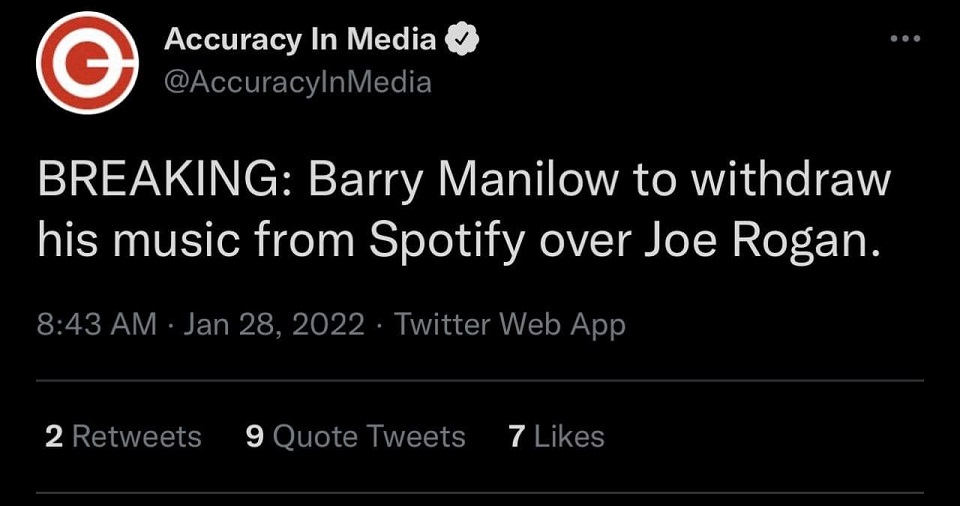Click the number 2 beside Retweets

(x=53, y=436)
